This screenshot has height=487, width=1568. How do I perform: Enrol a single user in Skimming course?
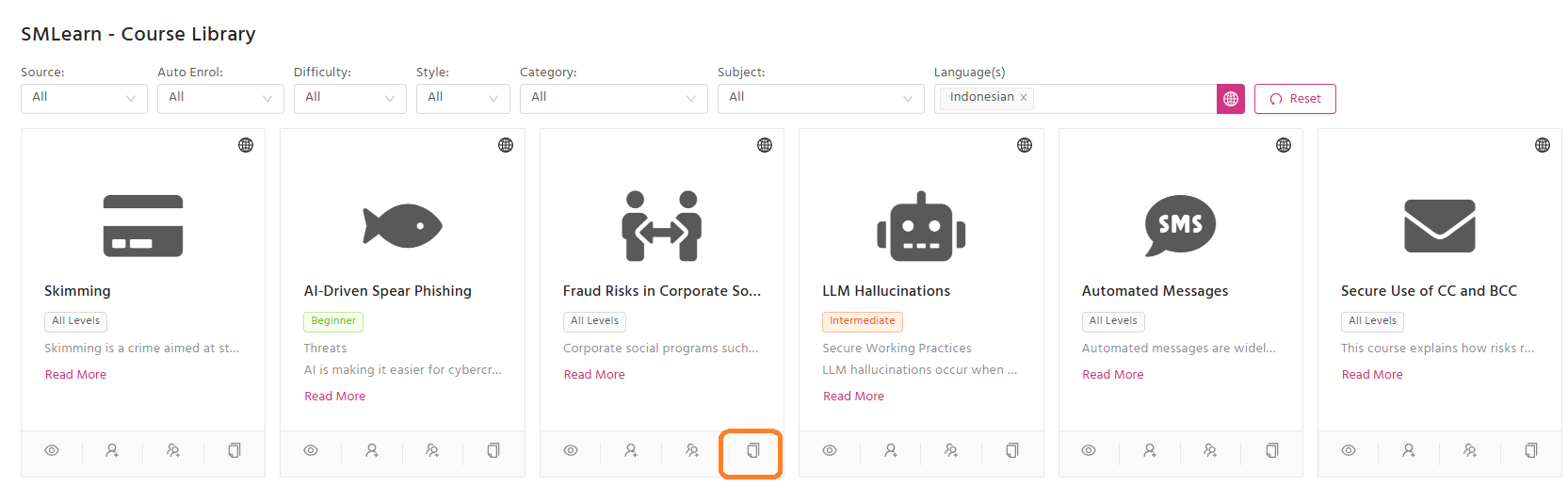click(112, 451)
